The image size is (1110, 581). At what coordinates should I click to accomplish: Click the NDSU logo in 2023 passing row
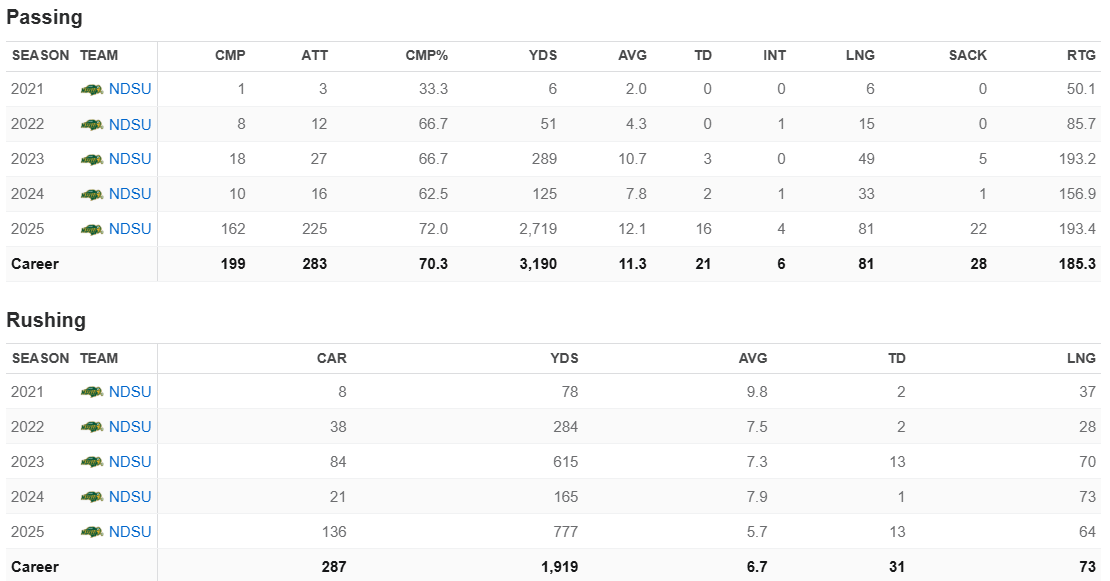[92, 160]
